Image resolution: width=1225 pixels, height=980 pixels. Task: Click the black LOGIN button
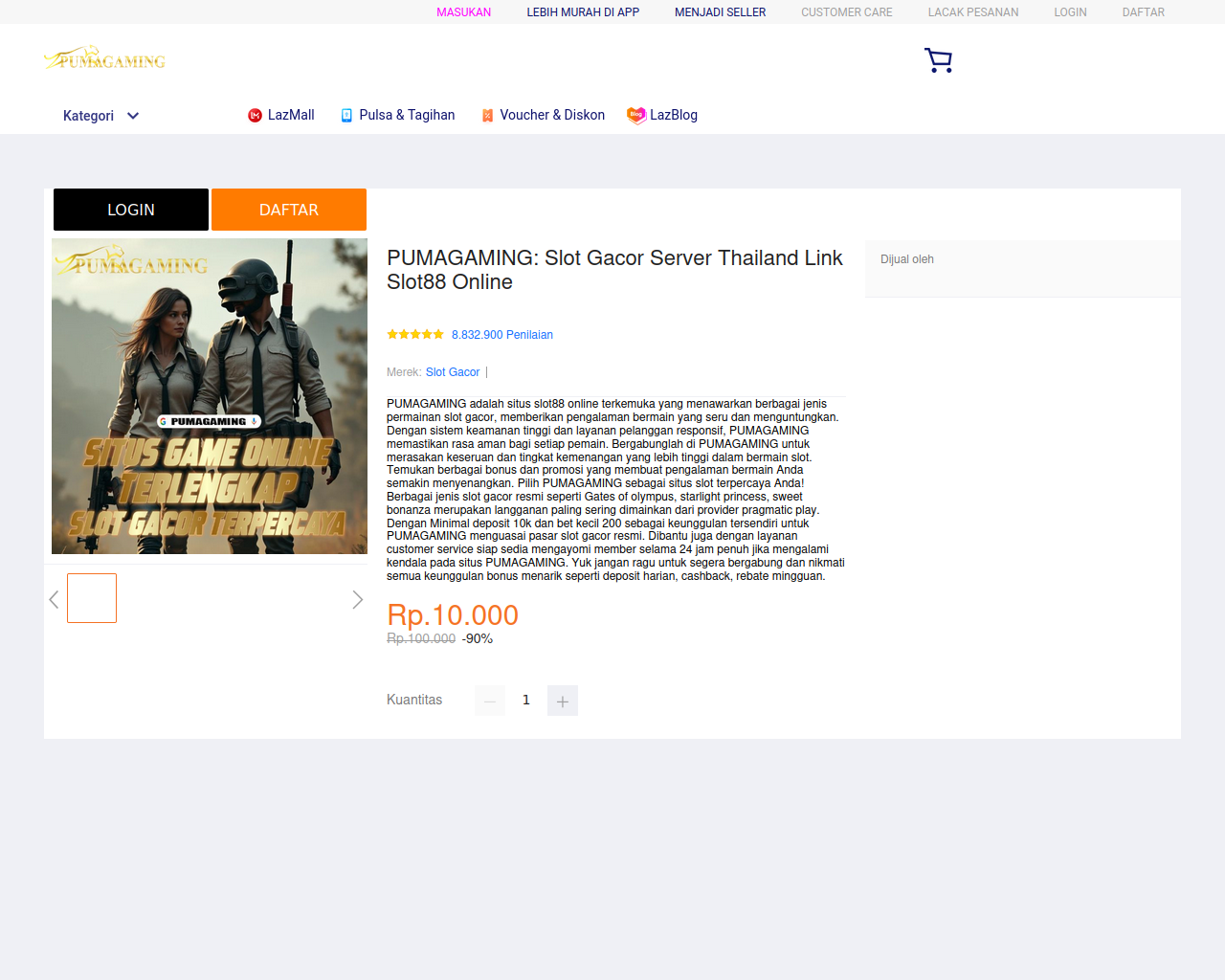tap(131, 210)
